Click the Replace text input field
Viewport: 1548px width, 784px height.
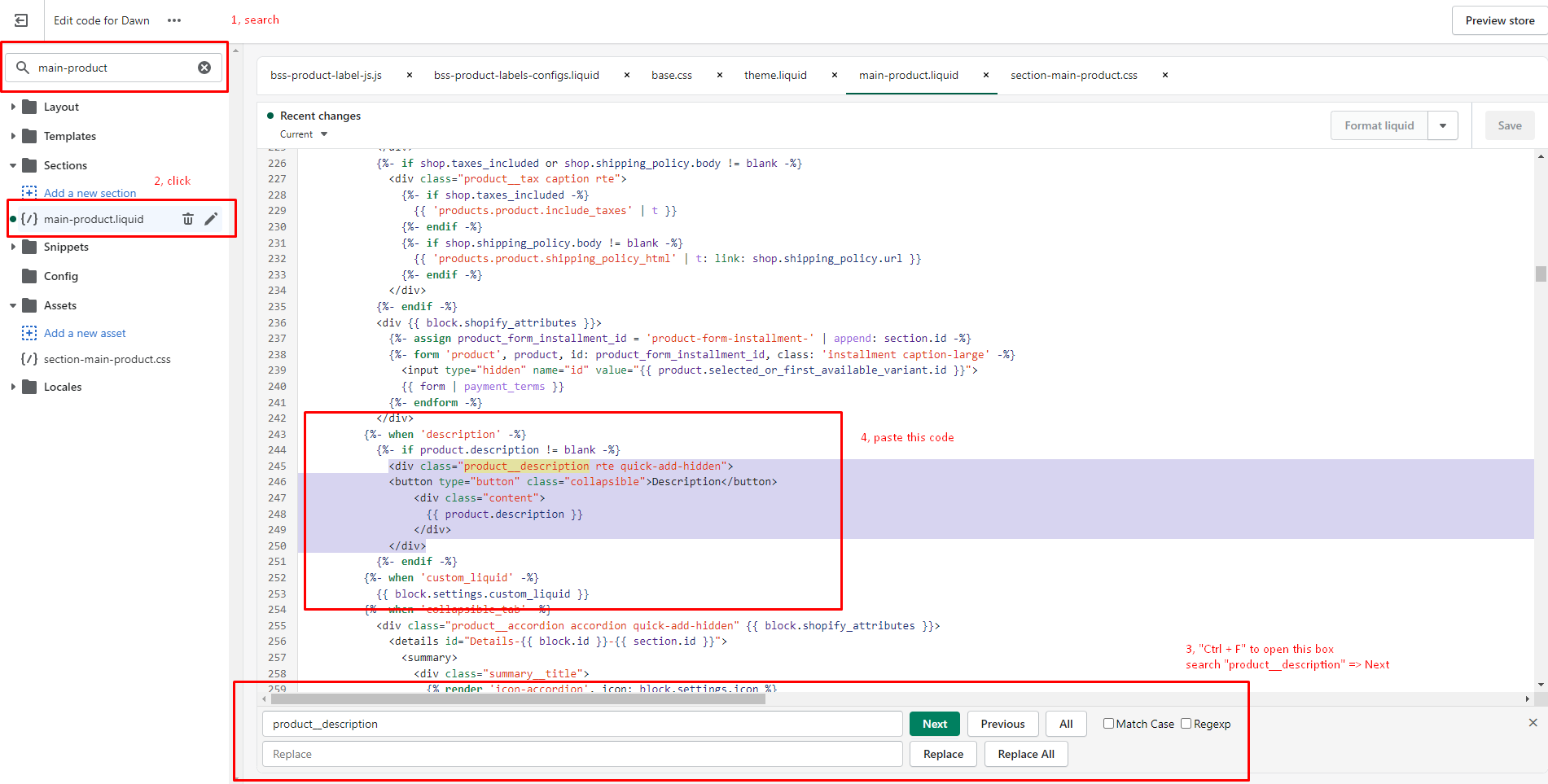point(581,754)
